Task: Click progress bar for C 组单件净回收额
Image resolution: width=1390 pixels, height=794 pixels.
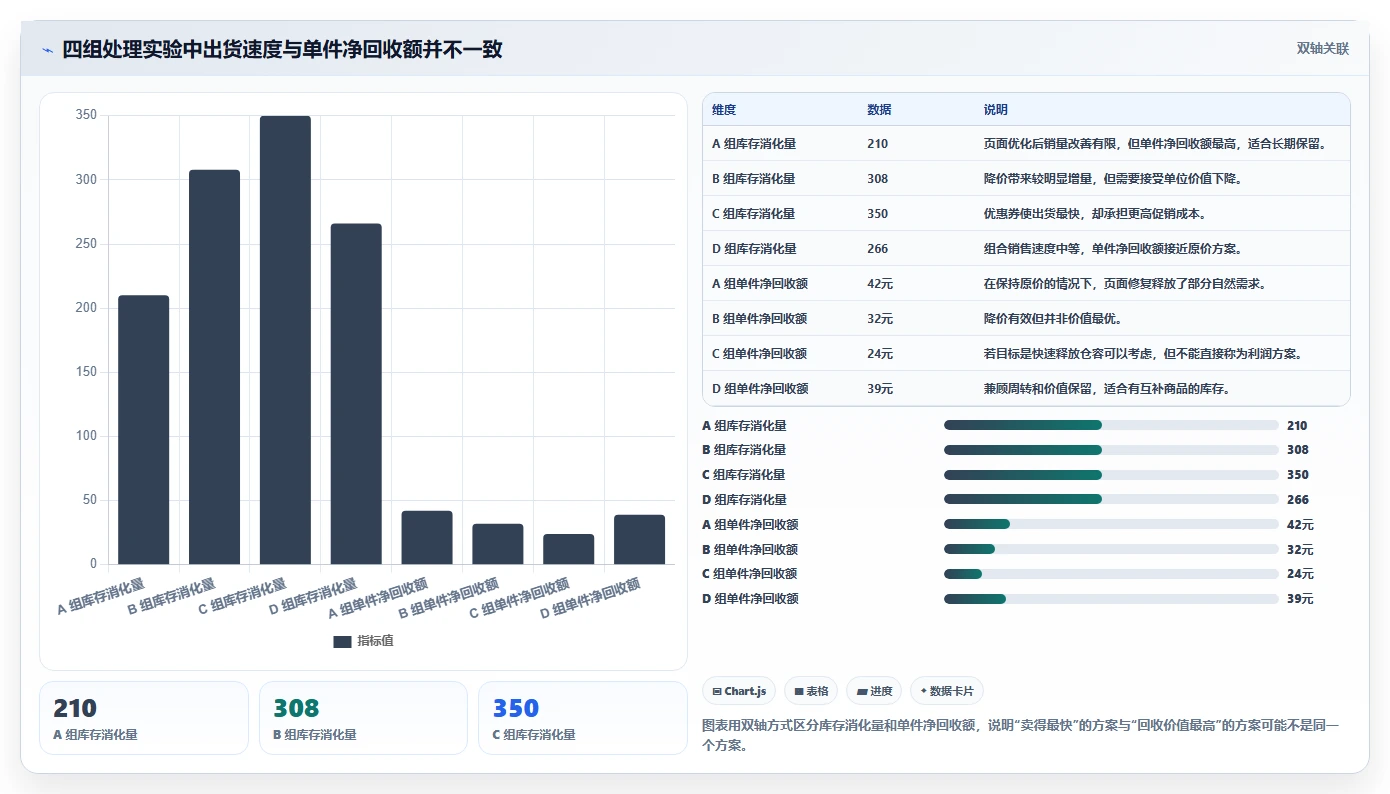Action: pyautogui.click(x=1111, y=574)
